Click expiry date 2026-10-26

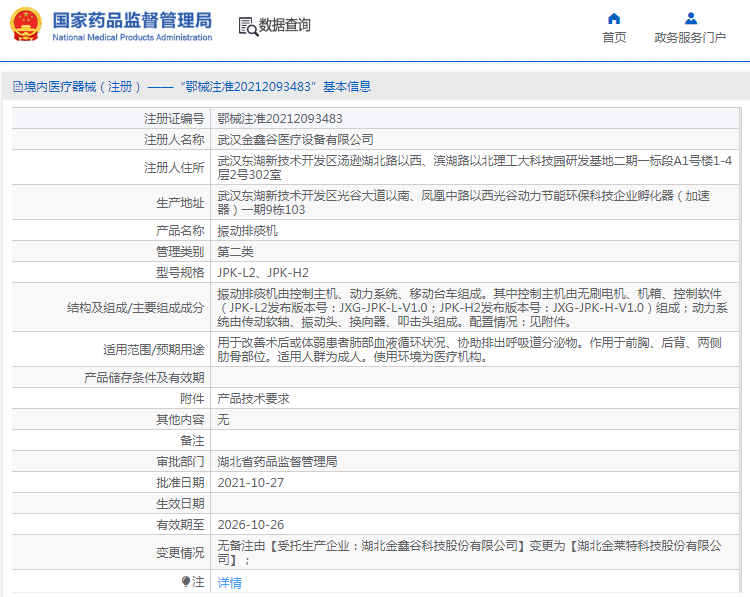(251, 525)
